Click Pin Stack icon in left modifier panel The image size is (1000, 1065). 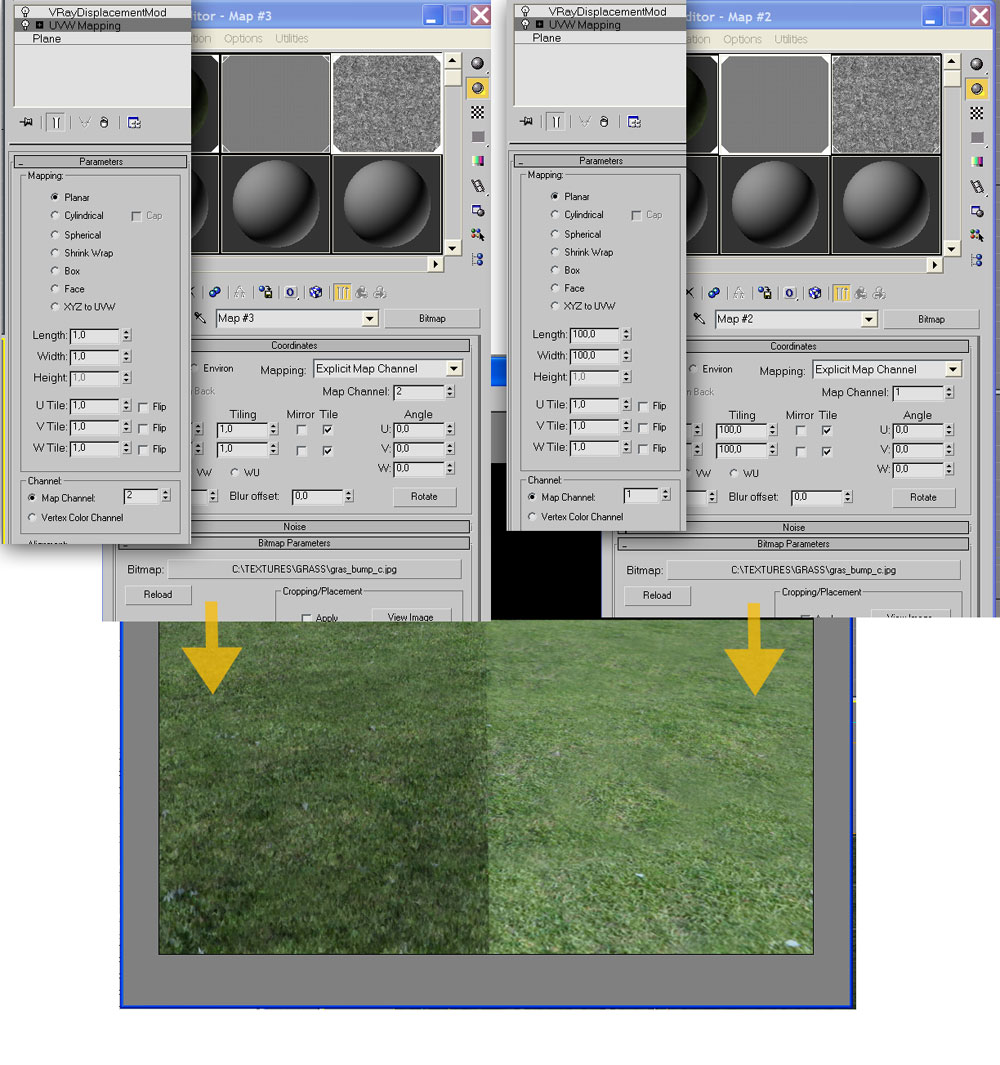26,122
